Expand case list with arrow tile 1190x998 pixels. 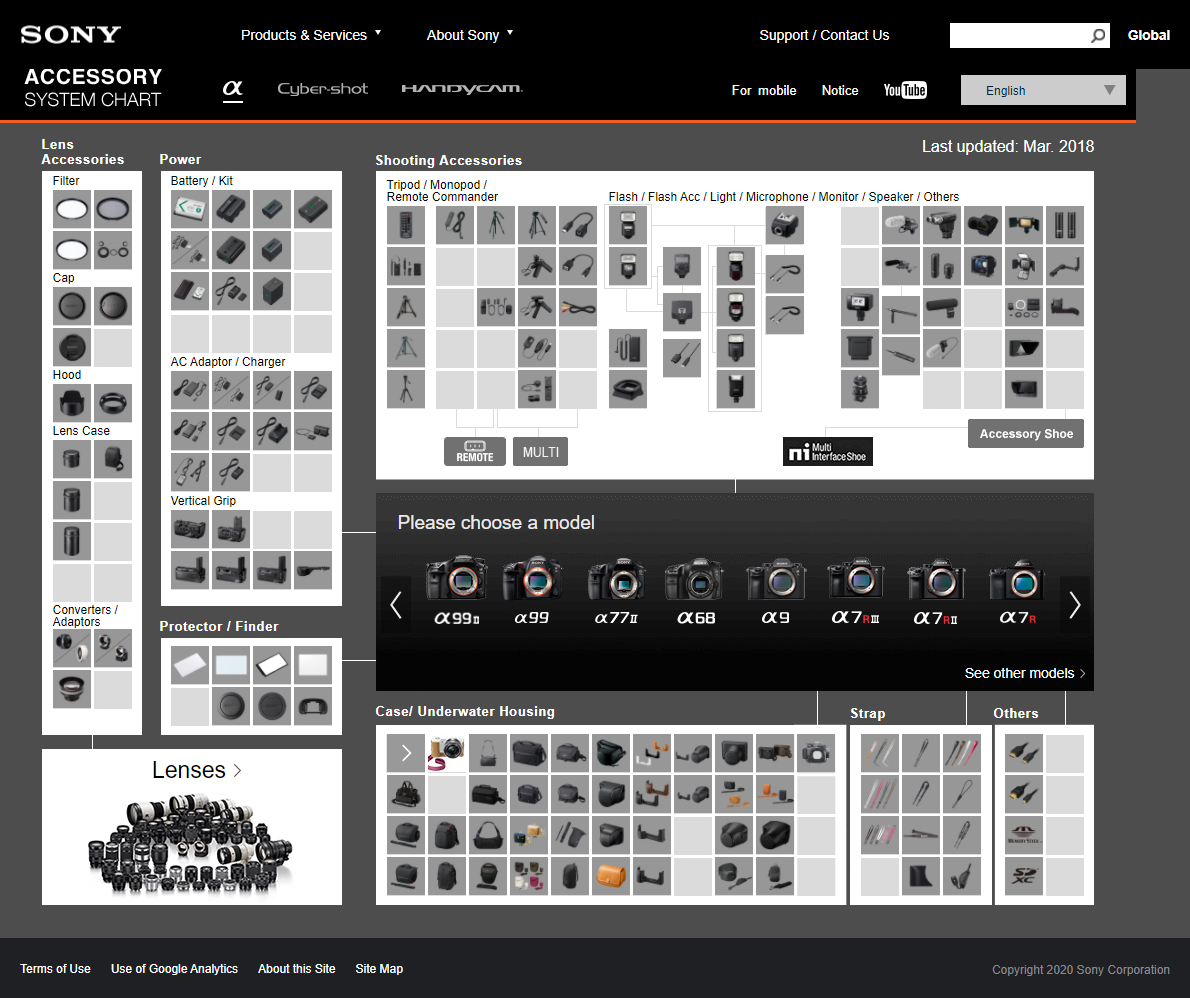[406, 754]
